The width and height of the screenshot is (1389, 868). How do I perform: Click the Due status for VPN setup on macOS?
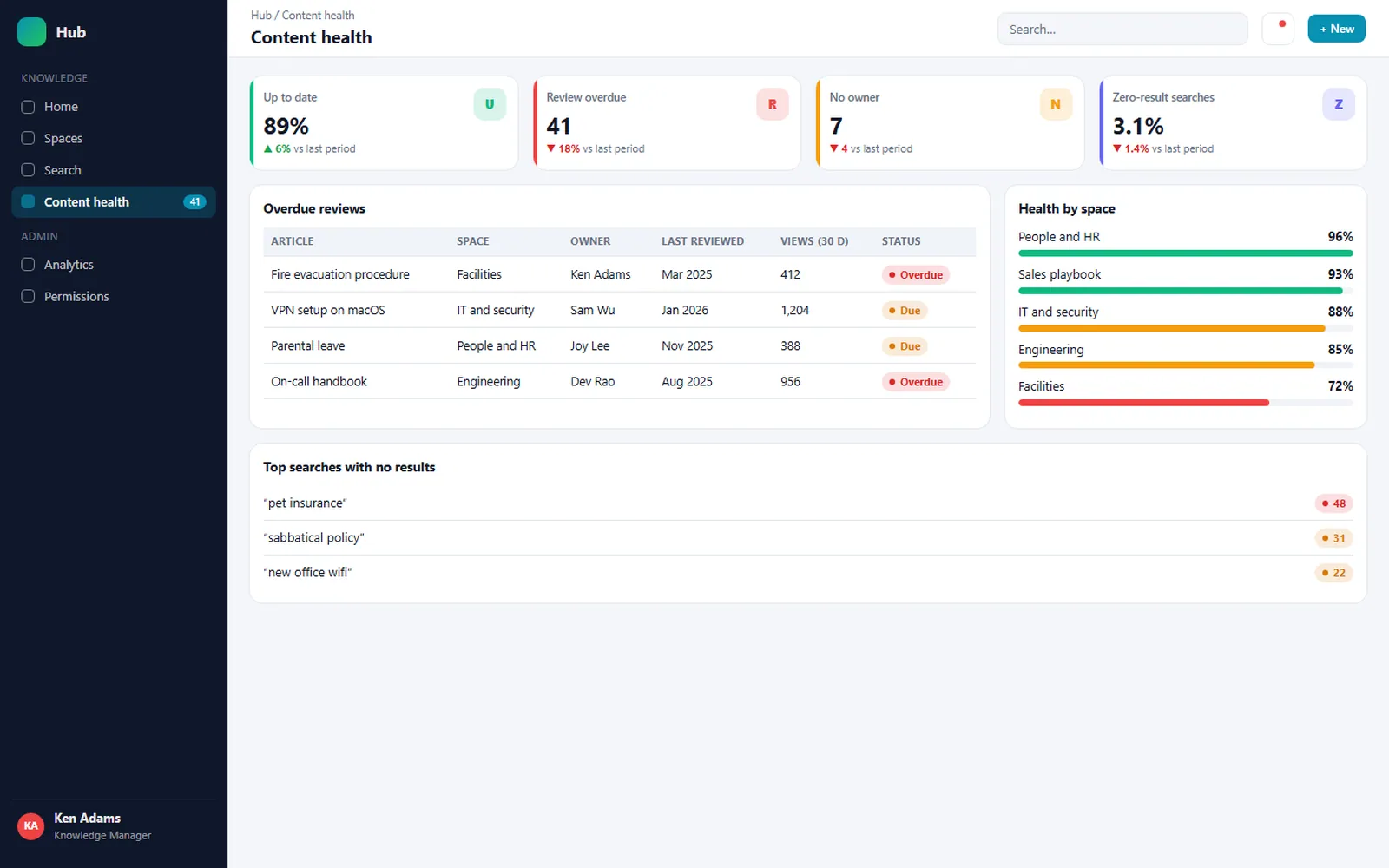tap(905, 311)
